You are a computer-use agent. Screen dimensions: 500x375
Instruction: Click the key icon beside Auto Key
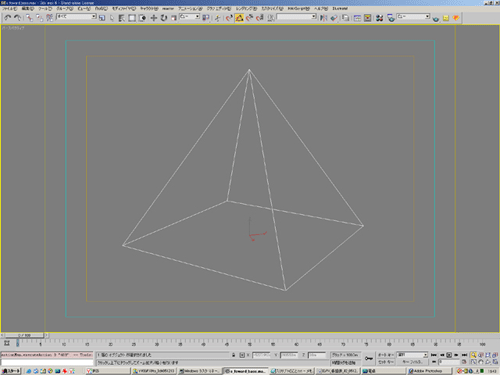pyautogui.click(x=369, y=358)
